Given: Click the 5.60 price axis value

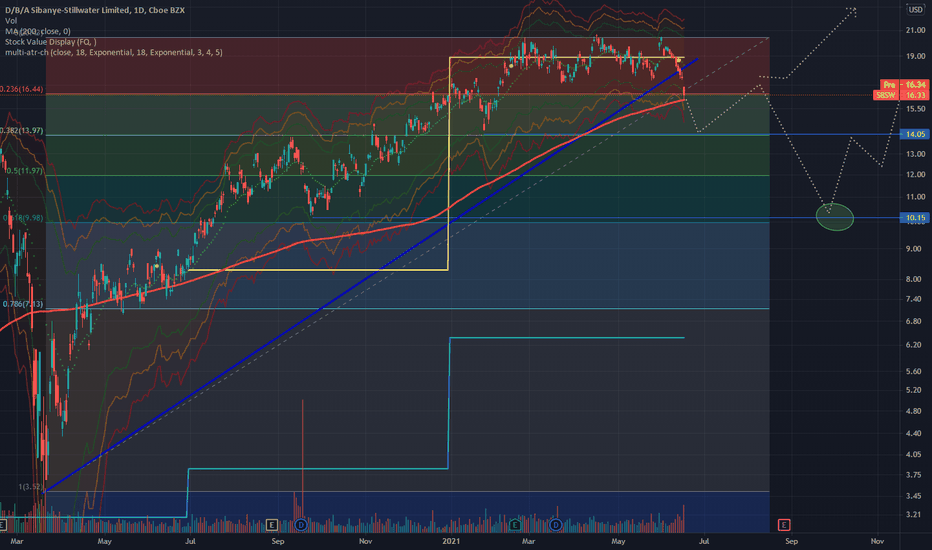Looking at the screenshot, I should pyautogui.click(x=915, y=371).
